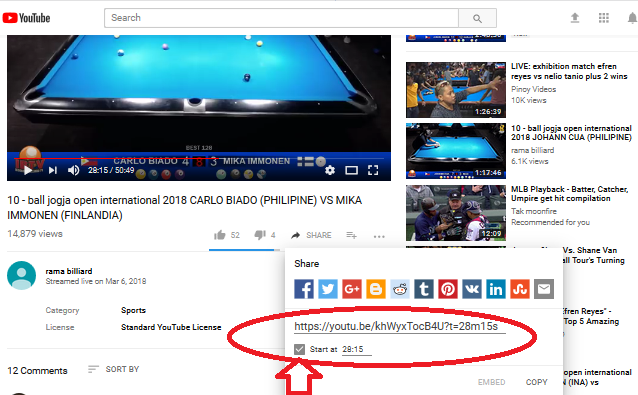Click COPY in the share dialog
Viewport: 638px width, 395px height.
[536, 382]
